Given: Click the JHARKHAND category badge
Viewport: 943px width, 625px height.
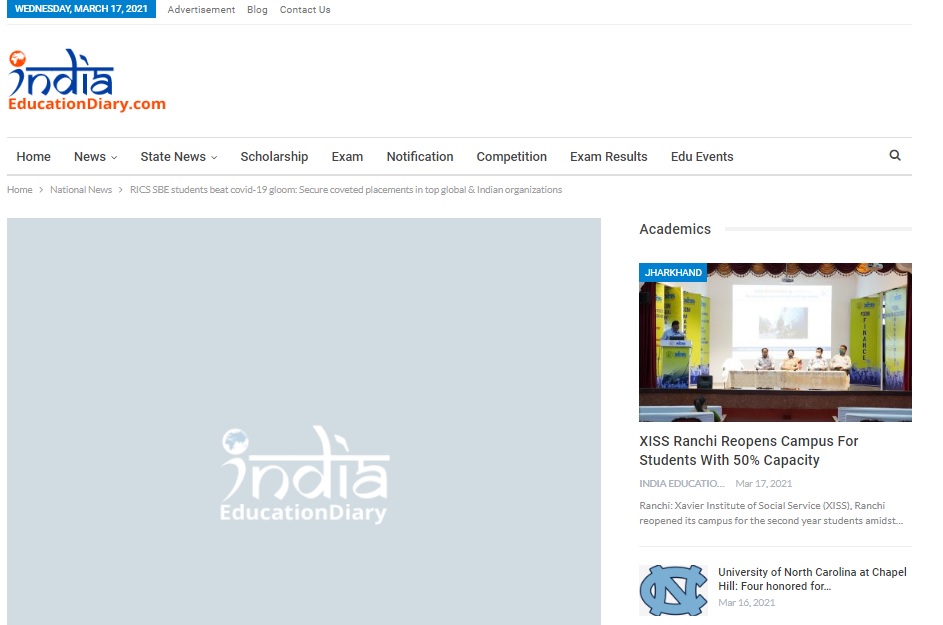Looking at the screenshot, I should (x=673, y=272).
